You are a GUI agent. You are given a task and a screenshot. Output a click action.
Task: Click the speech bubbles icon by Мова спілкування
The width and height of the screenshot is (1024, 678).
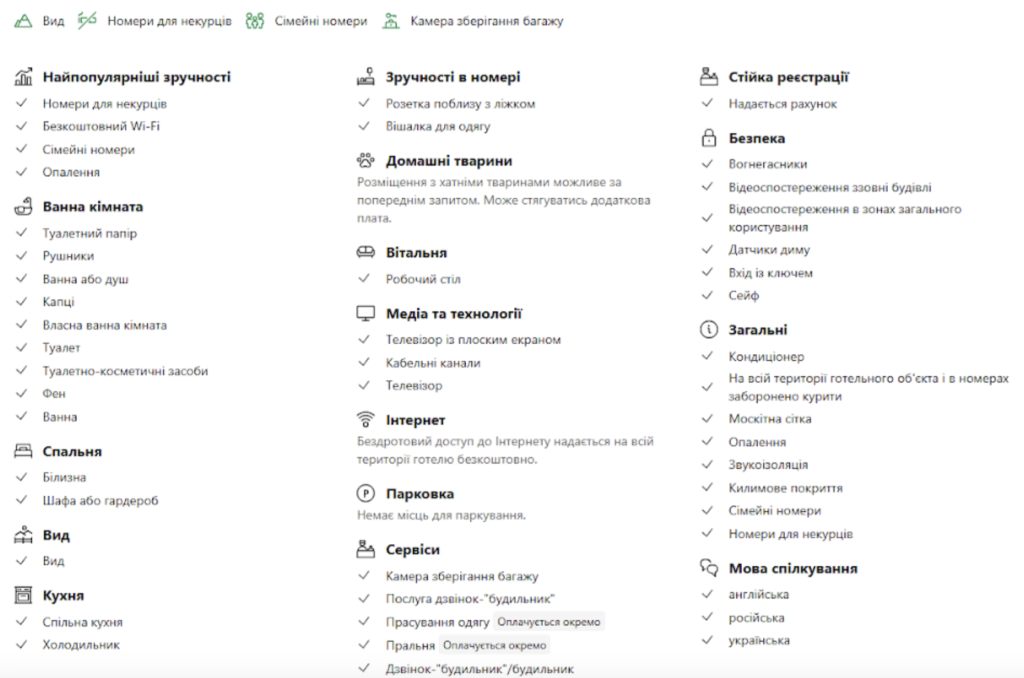(x=709, y=568)
